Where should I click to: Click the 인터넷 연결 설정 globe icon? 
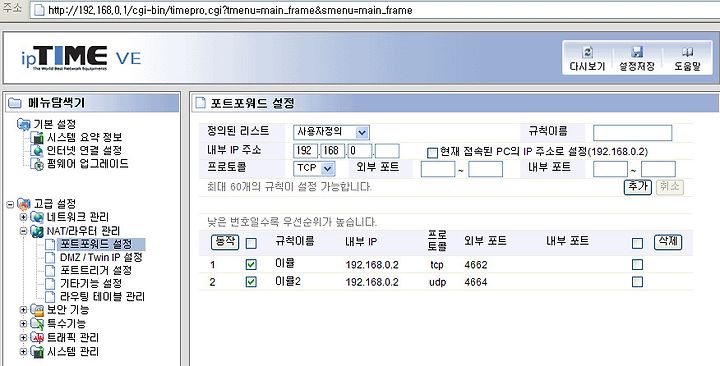pos(37,151)
